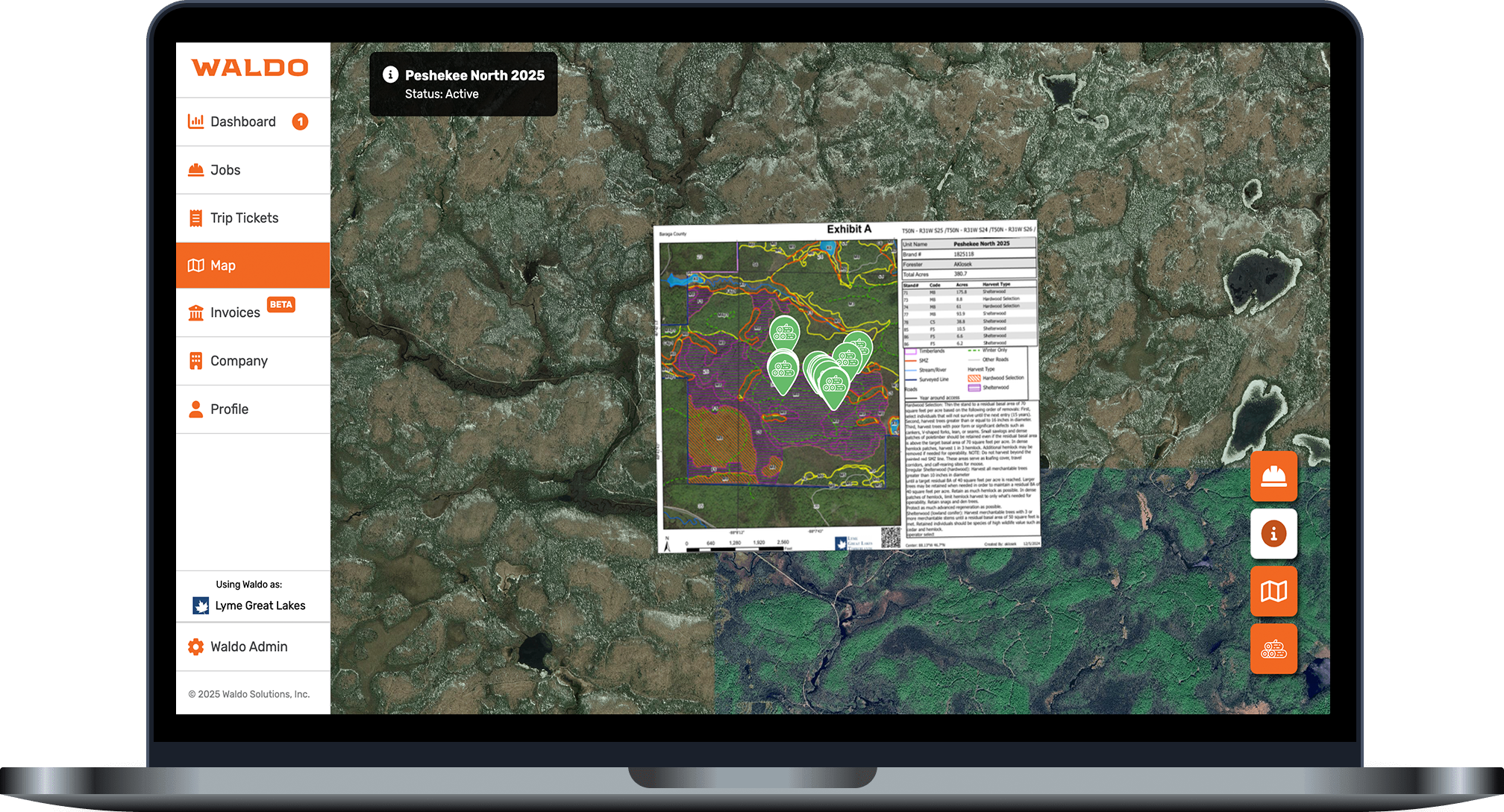Select the topmost green log marker
The image size is (1504, 812).
[784, 332]
